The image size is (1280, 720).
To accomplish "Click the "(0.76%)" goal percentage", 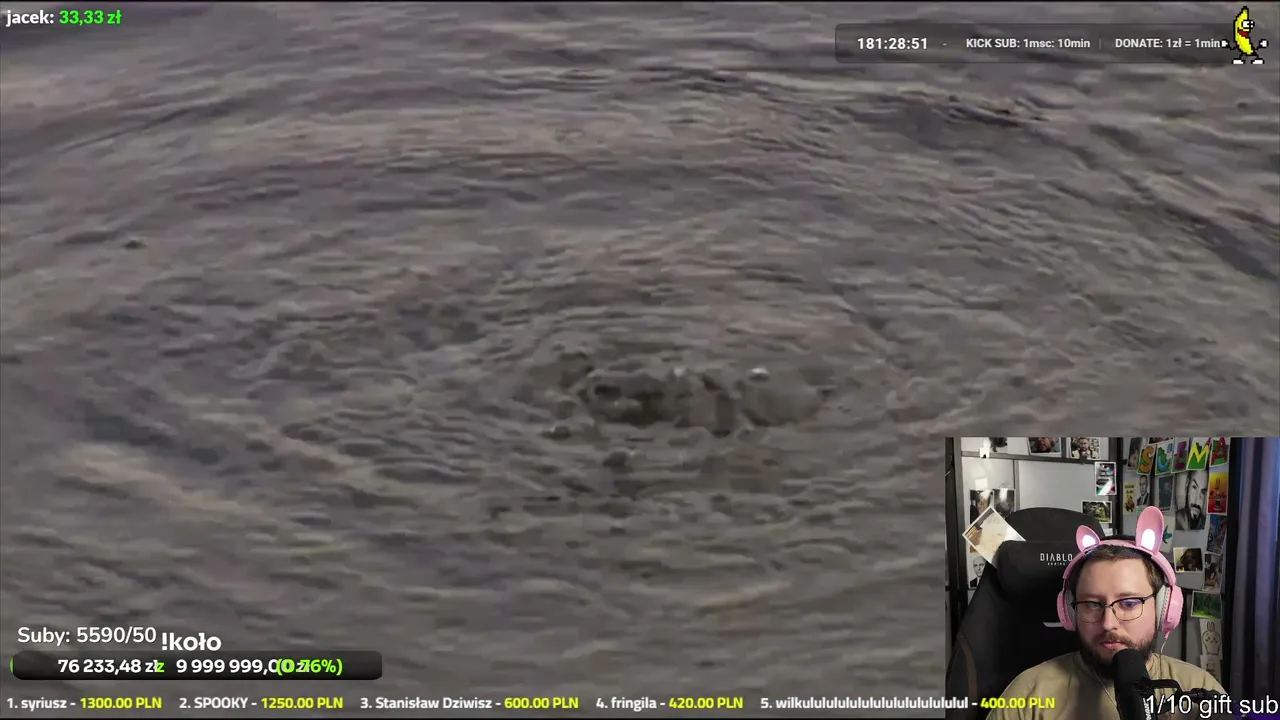I will point(310,666).
